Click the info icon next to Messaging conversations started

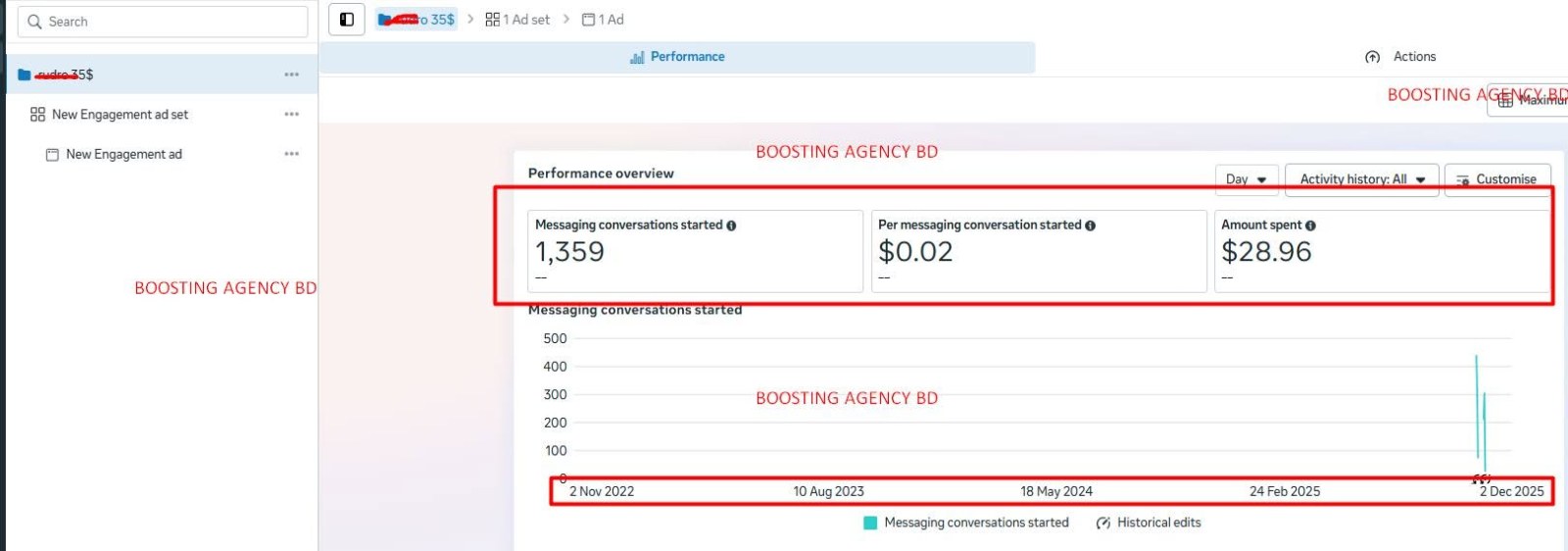point(731,225)
